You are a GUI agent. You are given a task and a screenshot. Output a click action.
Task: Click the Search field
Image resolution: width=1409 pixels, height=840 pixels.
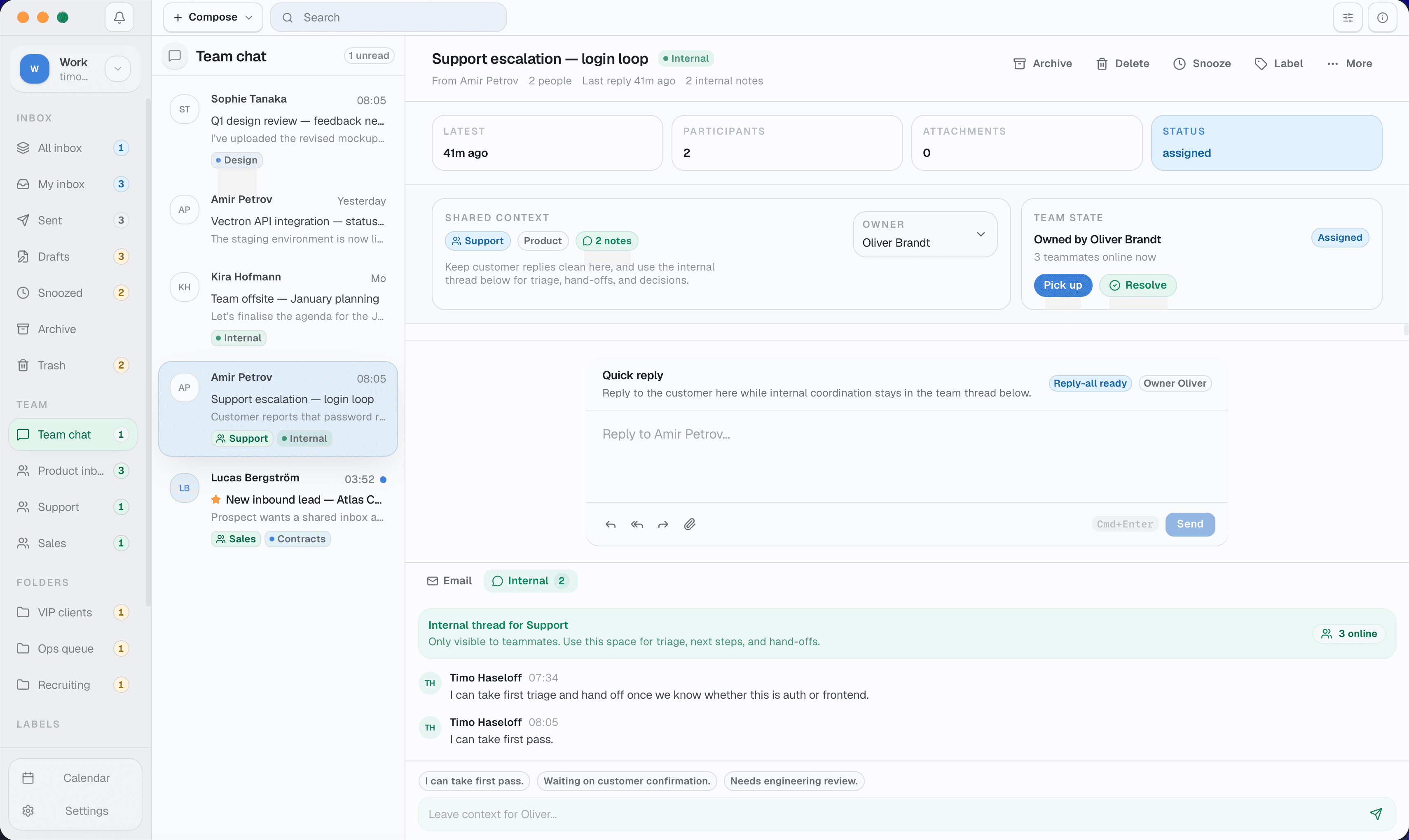[x=389, y=18]
